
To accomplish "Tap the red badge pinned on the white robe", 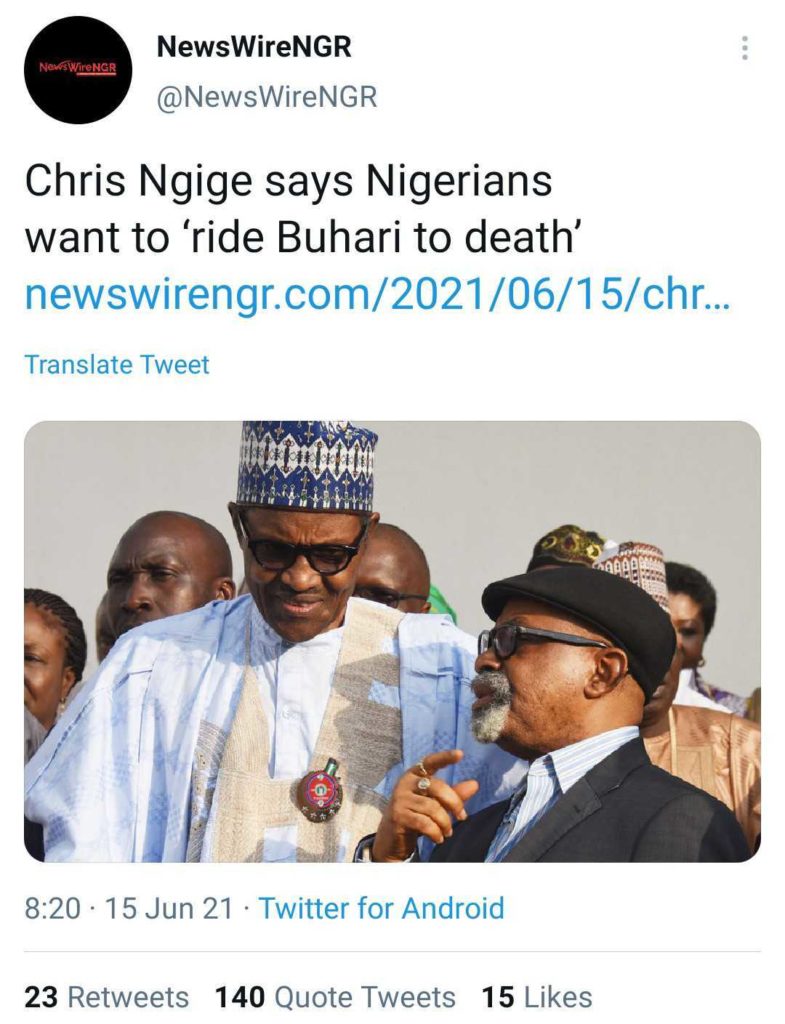I will [x=318, y=790].
